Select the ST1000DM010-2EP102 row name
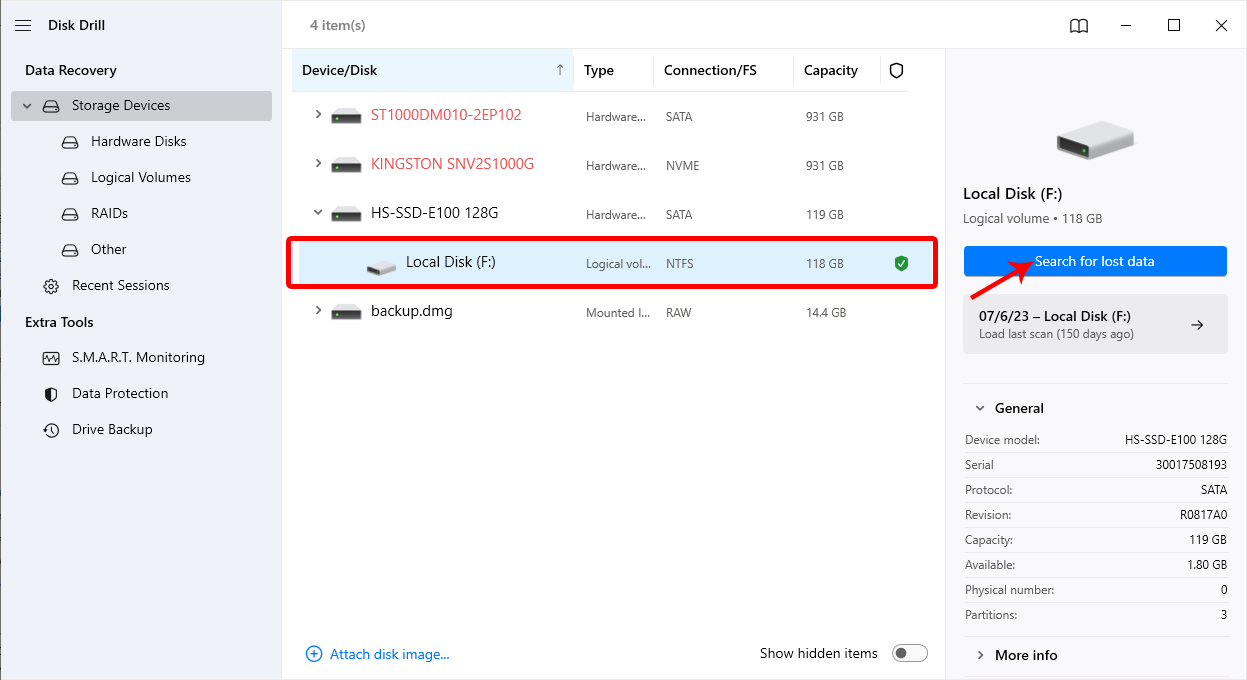The width and height of the screenshot is (1247, 680). (x=446, y=115)
